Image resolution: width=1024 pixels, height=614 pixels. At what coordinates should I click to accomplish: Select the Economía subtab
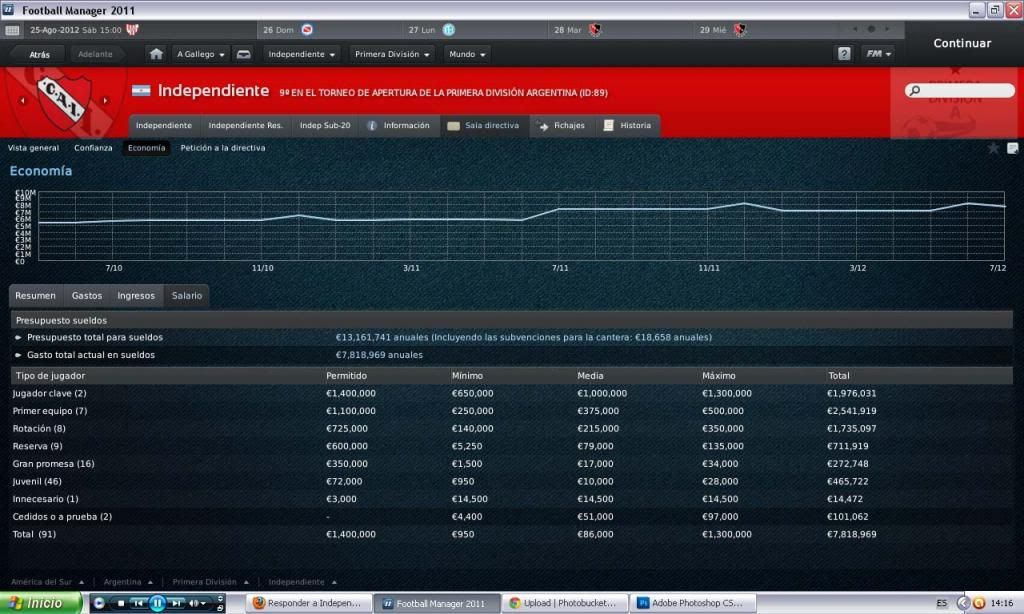(146, 148)
